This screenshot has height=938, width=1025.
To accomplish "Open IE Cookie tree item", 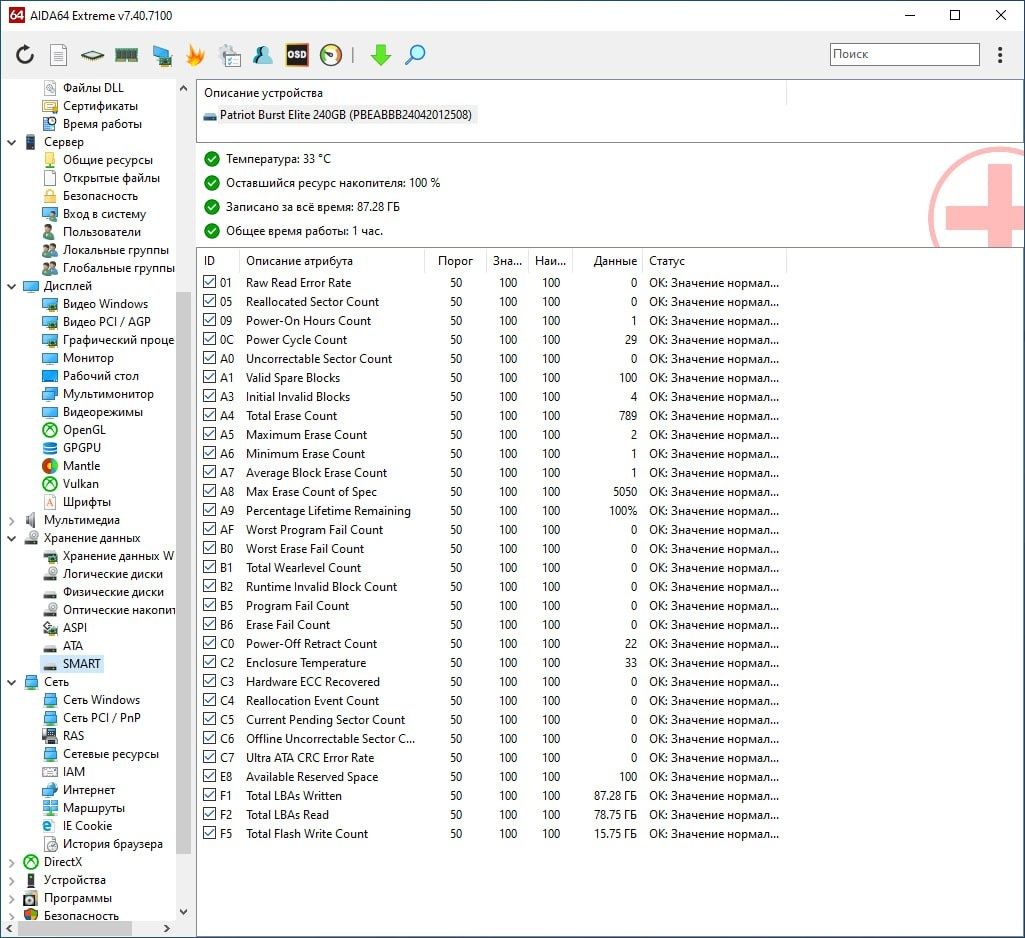I will click(x=87, y=826).
